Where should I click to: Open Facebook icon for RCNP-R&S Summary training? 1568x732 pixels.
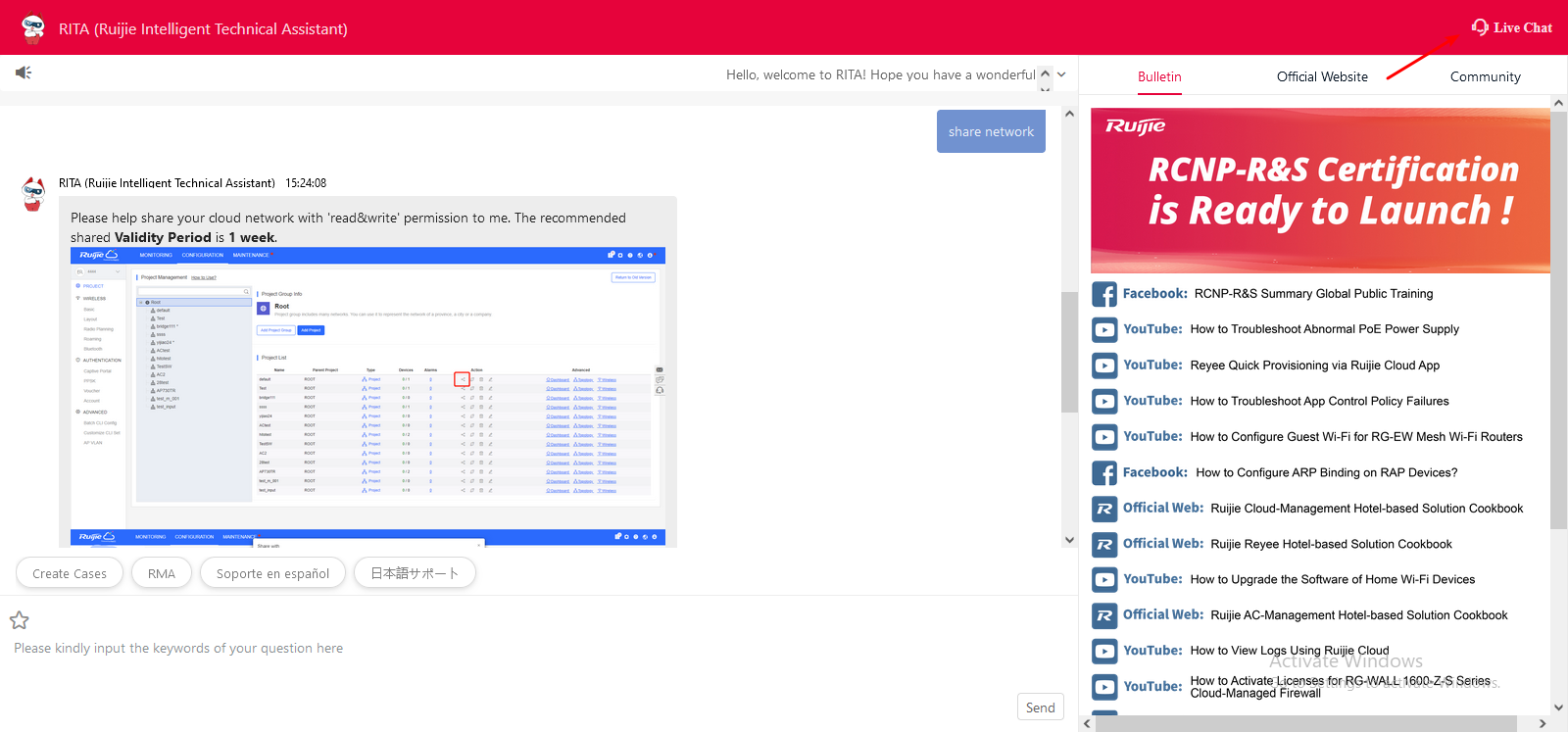1104,294
